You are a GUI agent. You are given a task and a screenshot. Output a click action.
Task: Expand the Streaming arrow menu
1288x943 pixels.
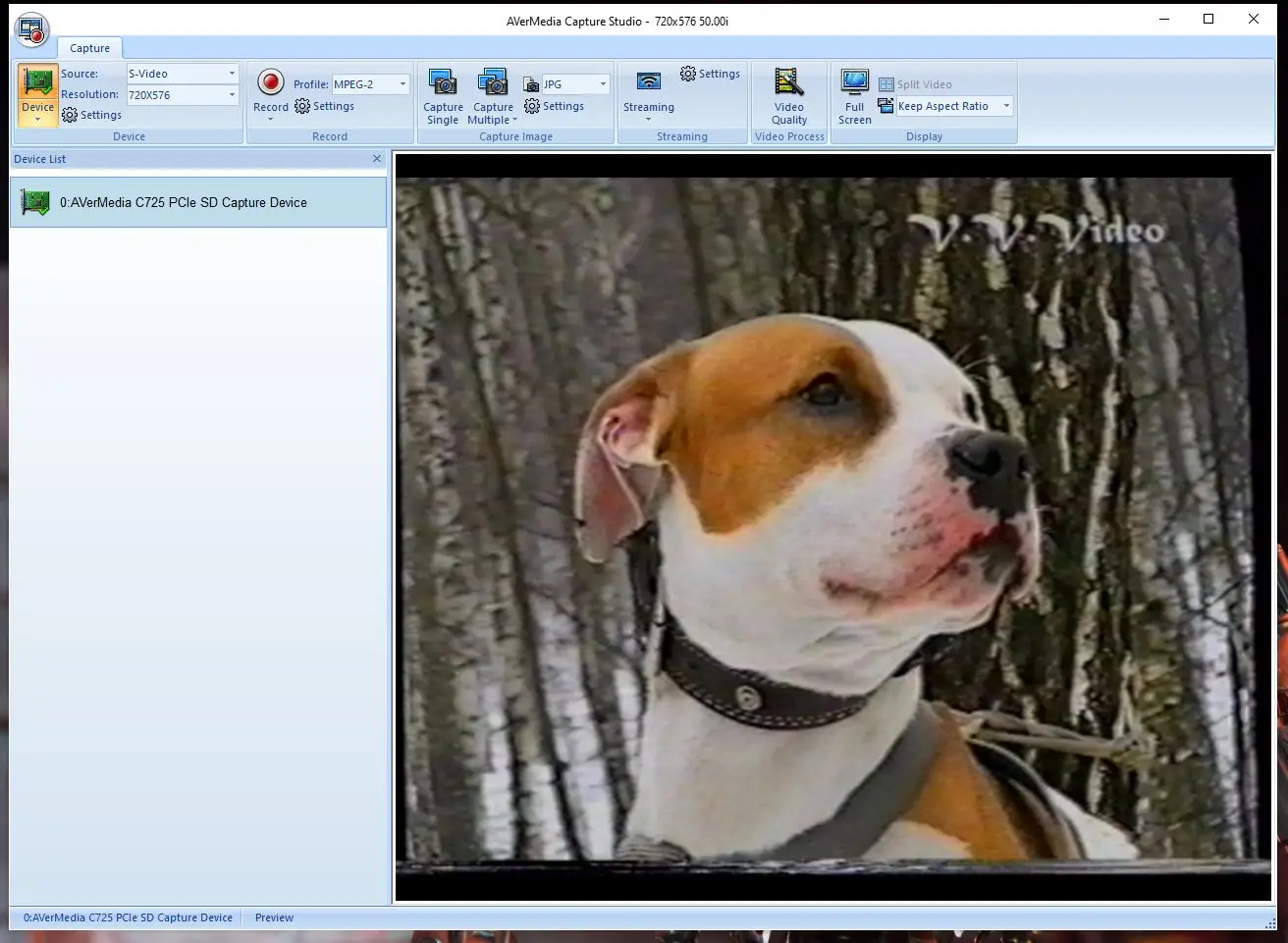coord(649,120)
